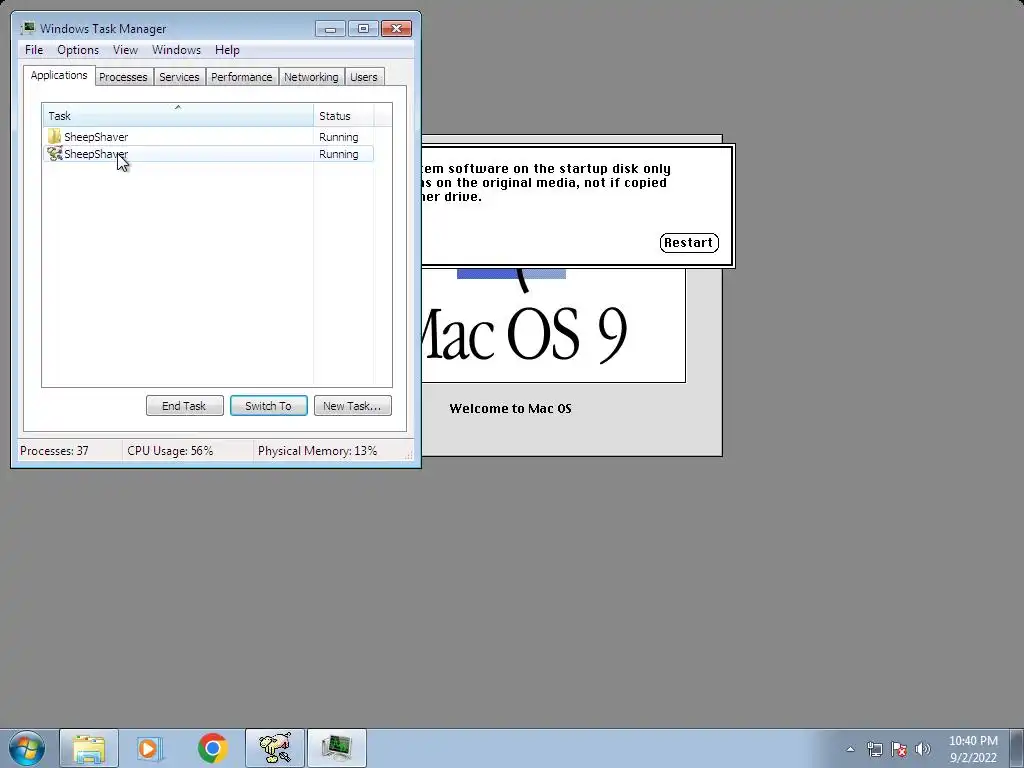Click the Start menu orb

27,748
